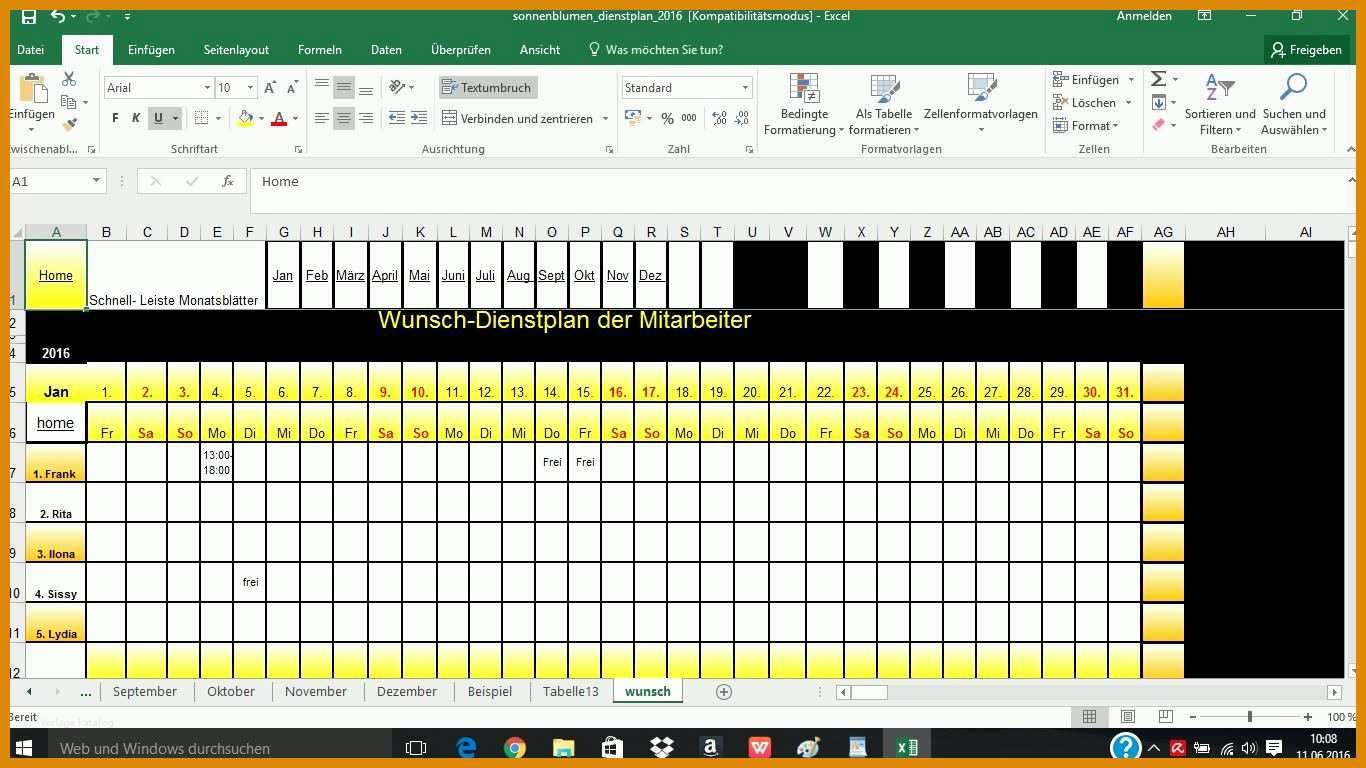Click the thousands separator 000 icon
This screenshot has height=768, width=1366.
(x=689, y=118)
